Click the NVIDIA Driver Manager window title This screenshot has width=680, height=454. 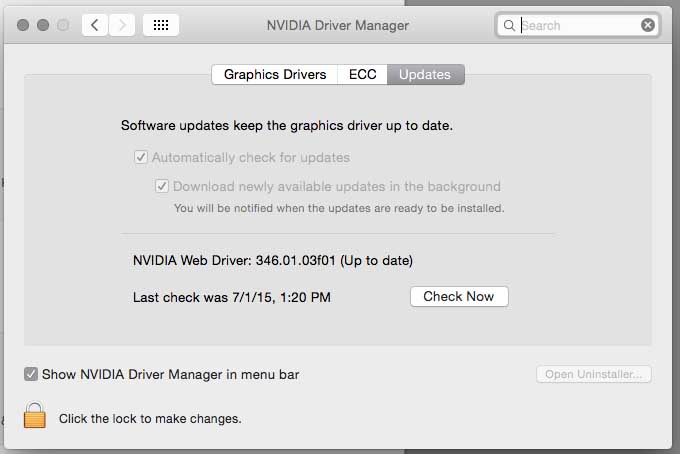click(x=338, y=25)
